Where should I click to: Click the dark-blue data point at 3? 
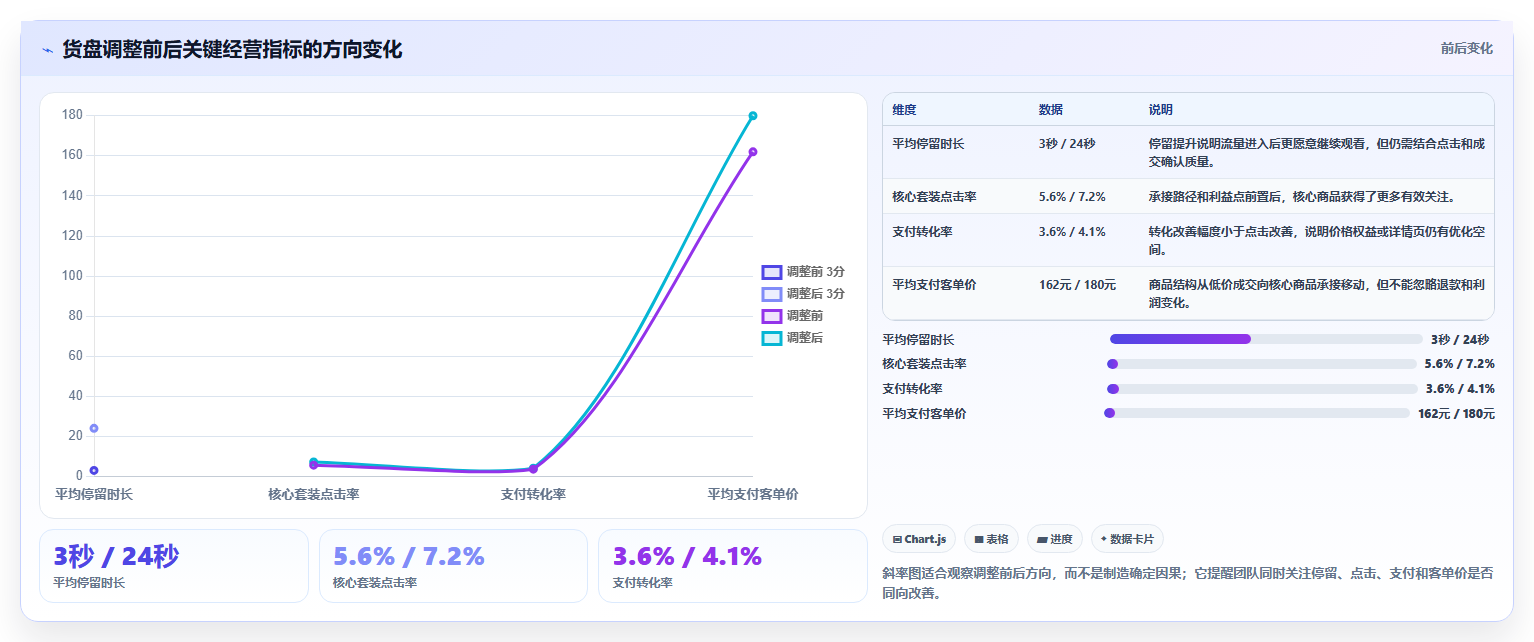(x=94, y=470)
